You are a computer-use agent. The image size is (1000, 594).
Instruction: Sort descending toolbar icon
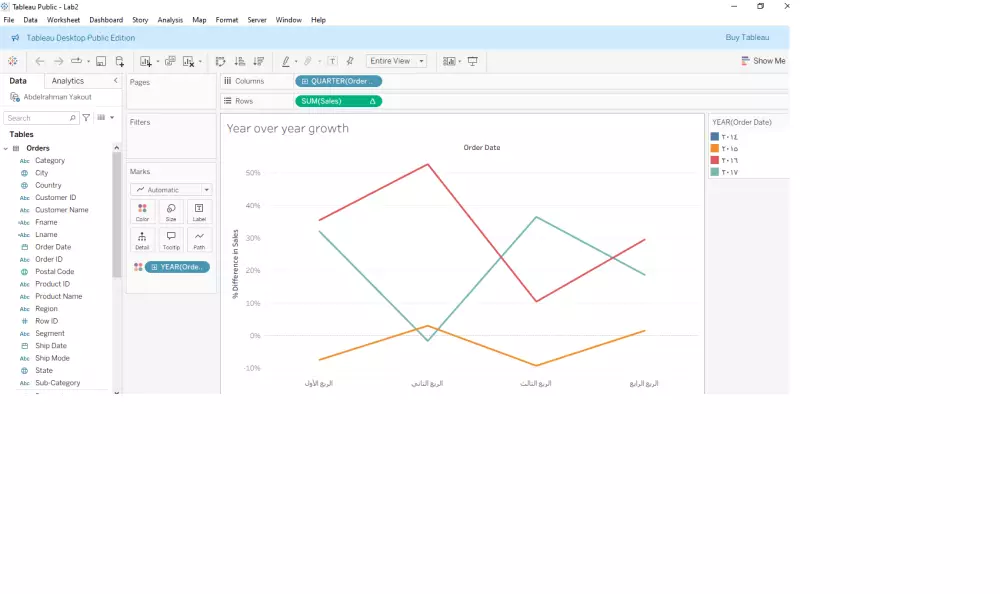coord(258,61)
